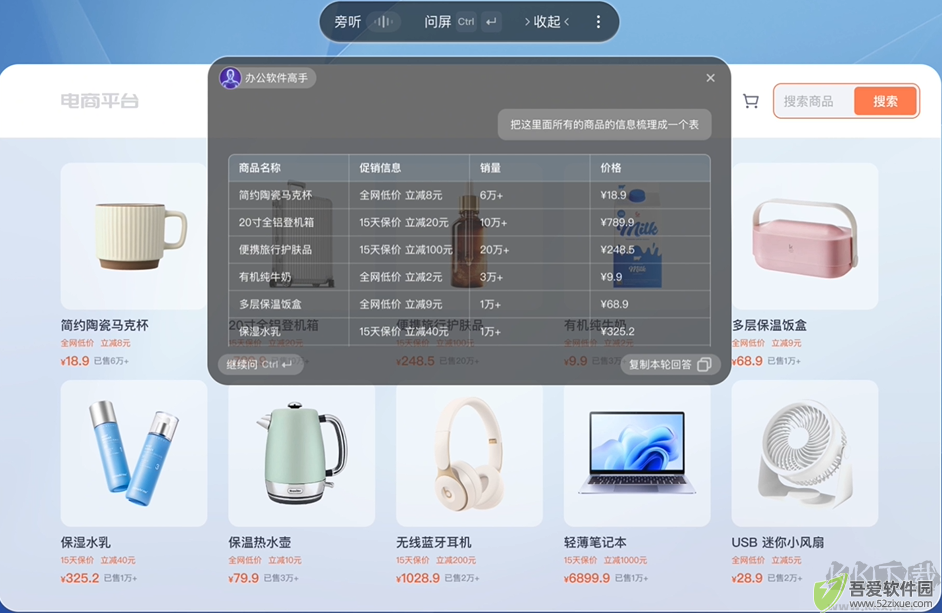
Task: Close the assistant answer panel
Action: [x=711, y=78]
